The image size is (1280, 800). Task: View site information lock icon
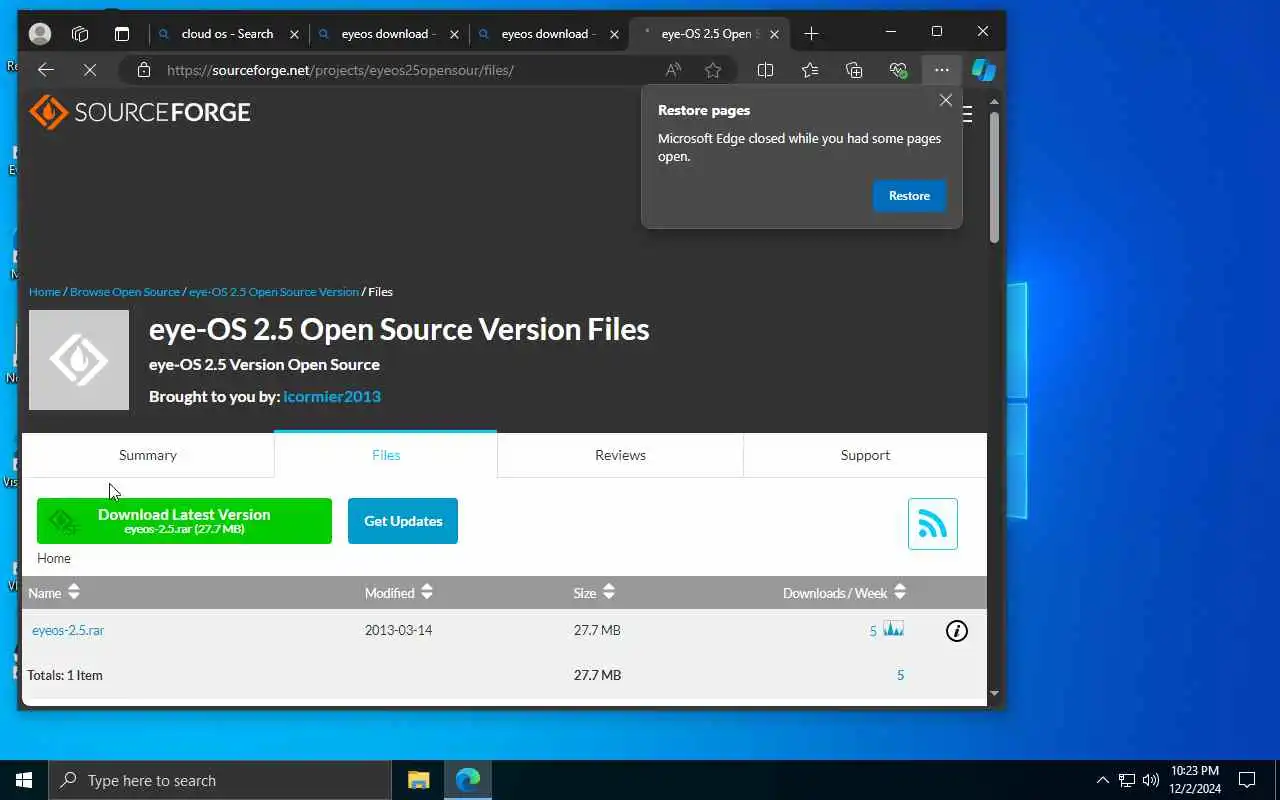(x=144, y=70)
